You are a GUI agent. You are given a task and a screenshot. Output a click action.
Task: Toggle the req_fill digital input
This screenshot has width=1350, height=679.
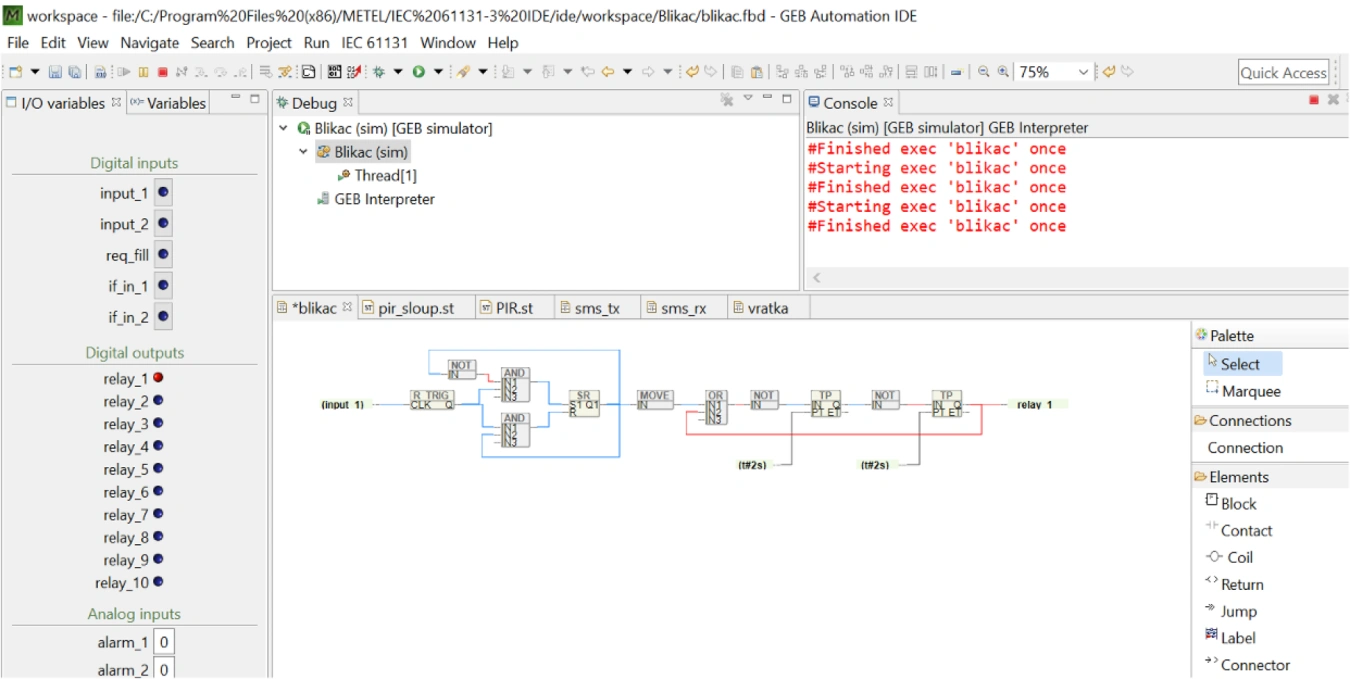pos(163,255)
